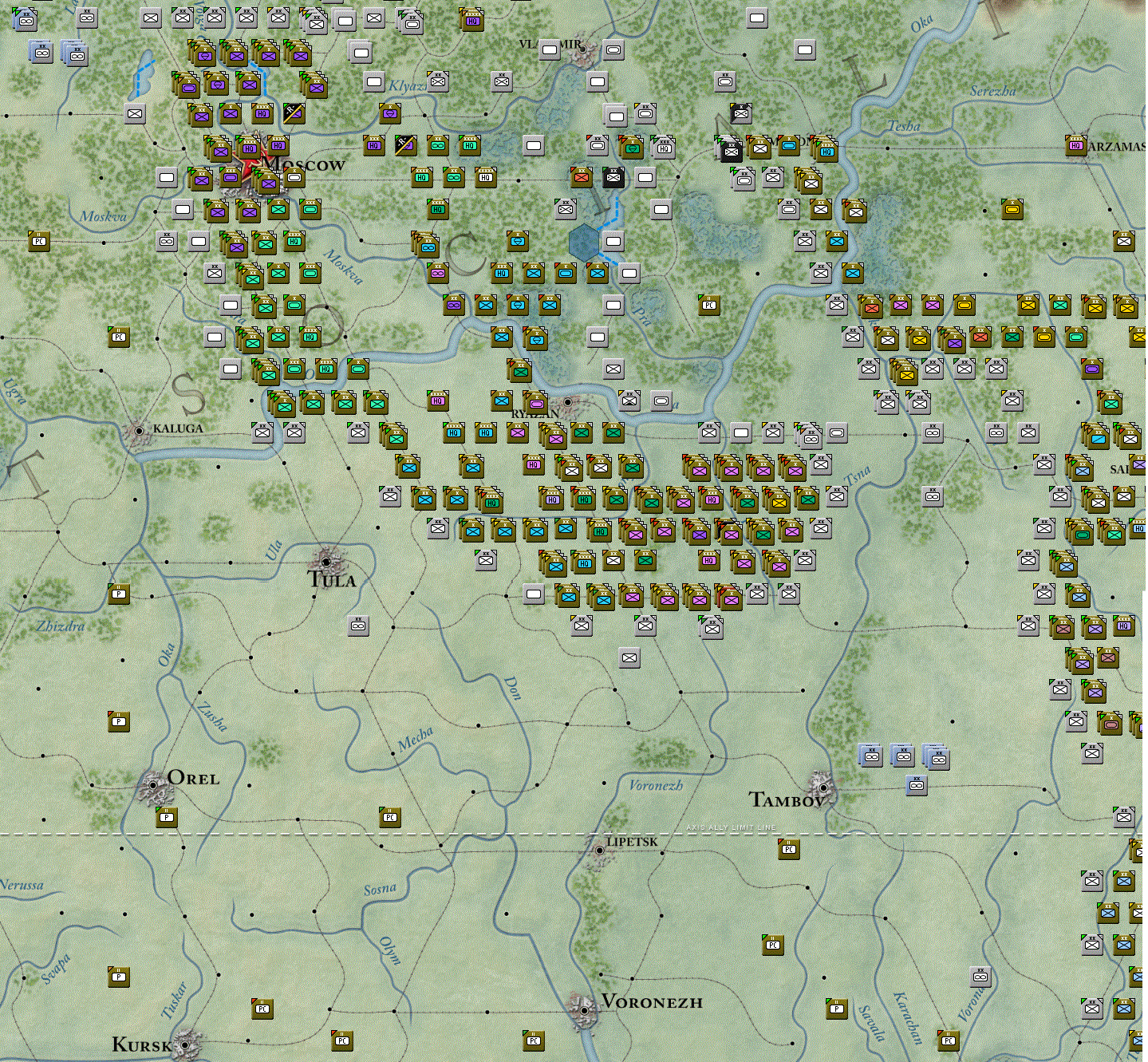Click the Karachan river label
Image resolution: width=1148 pixels, height=1062 pixels.
pyautogui.click(x=906, y=1018)
